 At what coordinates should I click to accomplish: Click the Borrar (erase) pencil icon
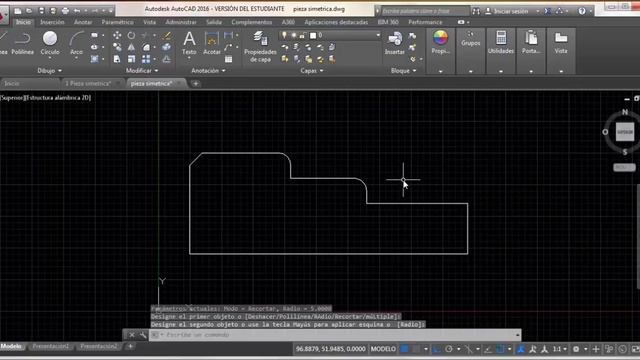[x=167, y=36]
